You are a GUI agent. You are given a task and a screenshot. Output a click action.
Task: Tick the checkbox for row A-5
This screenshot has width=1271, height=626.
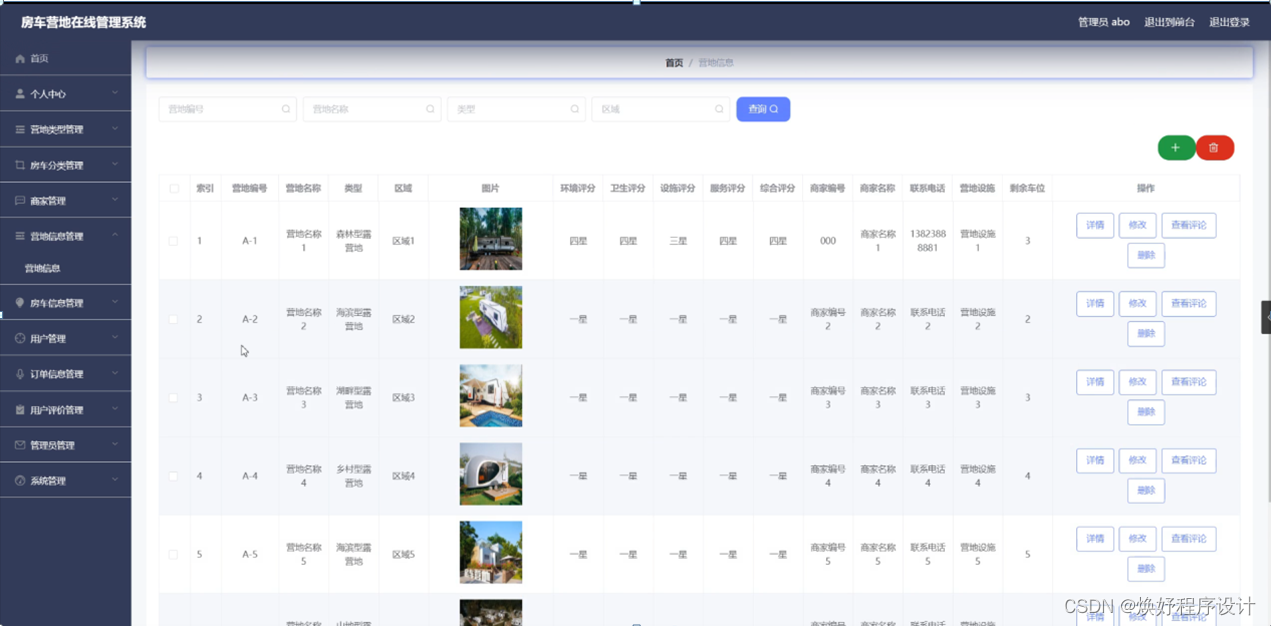(x=174, y=554)
